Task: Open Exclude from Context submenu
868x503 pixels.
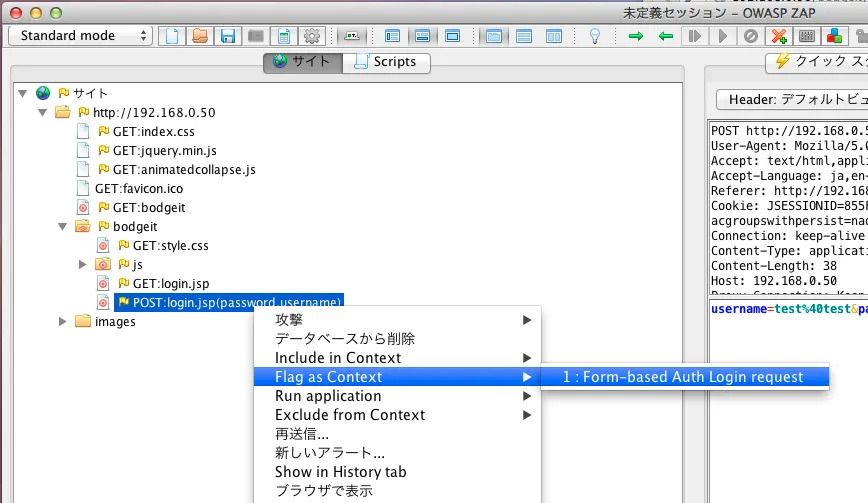Action: tap(397, 415)
